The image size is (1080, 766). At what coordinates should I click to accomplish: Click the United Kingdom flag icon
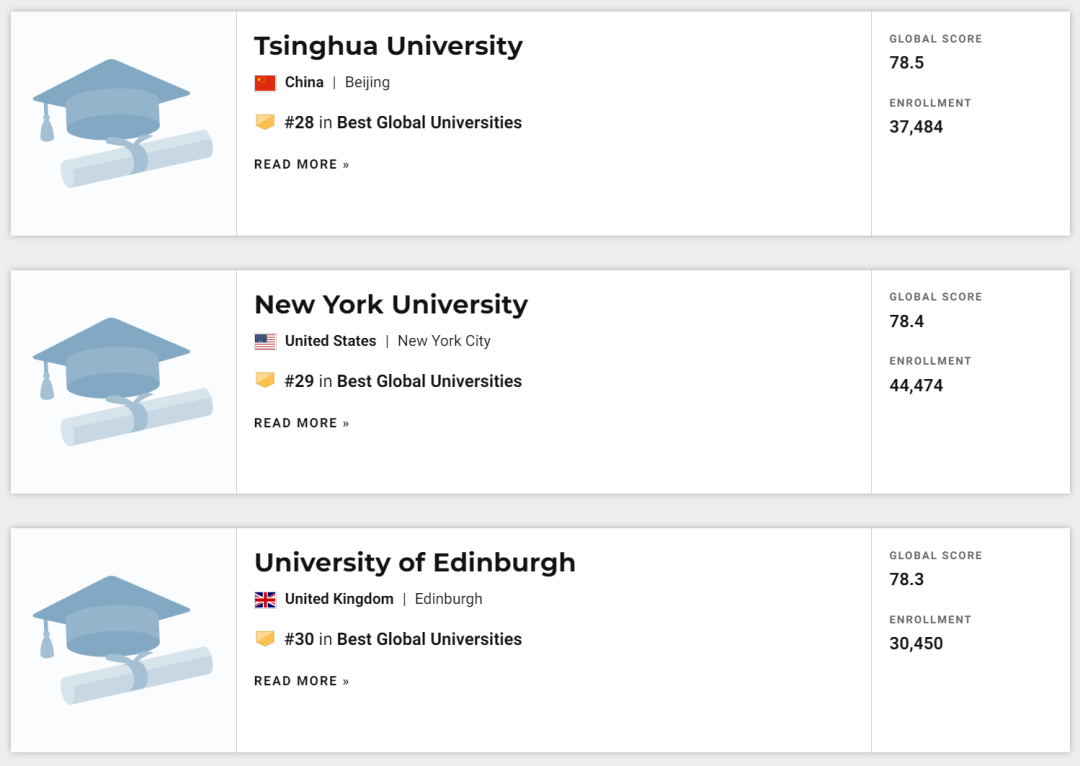(265, 599)
